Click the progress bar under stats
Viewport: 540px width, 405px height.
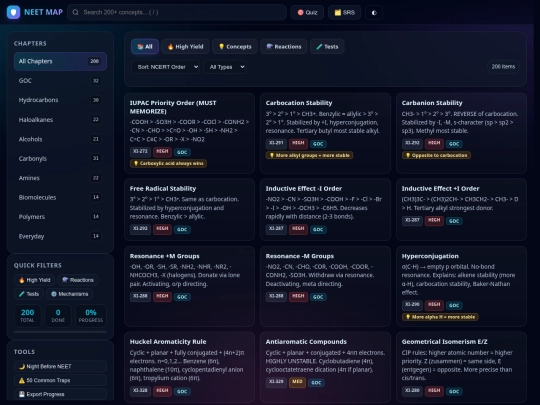pos(60,332)
